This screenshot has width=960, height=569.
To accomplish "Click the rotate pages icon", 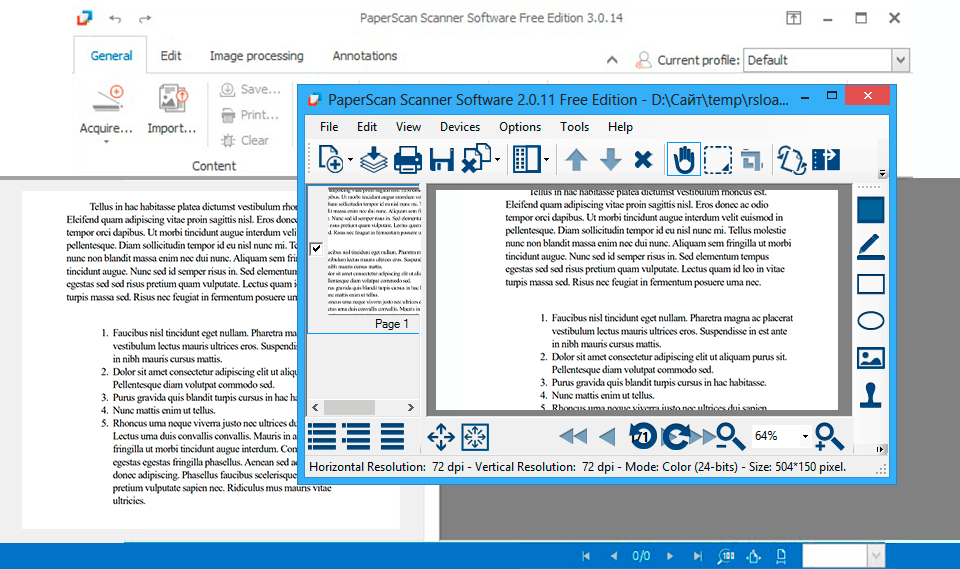I will point(791,160).
